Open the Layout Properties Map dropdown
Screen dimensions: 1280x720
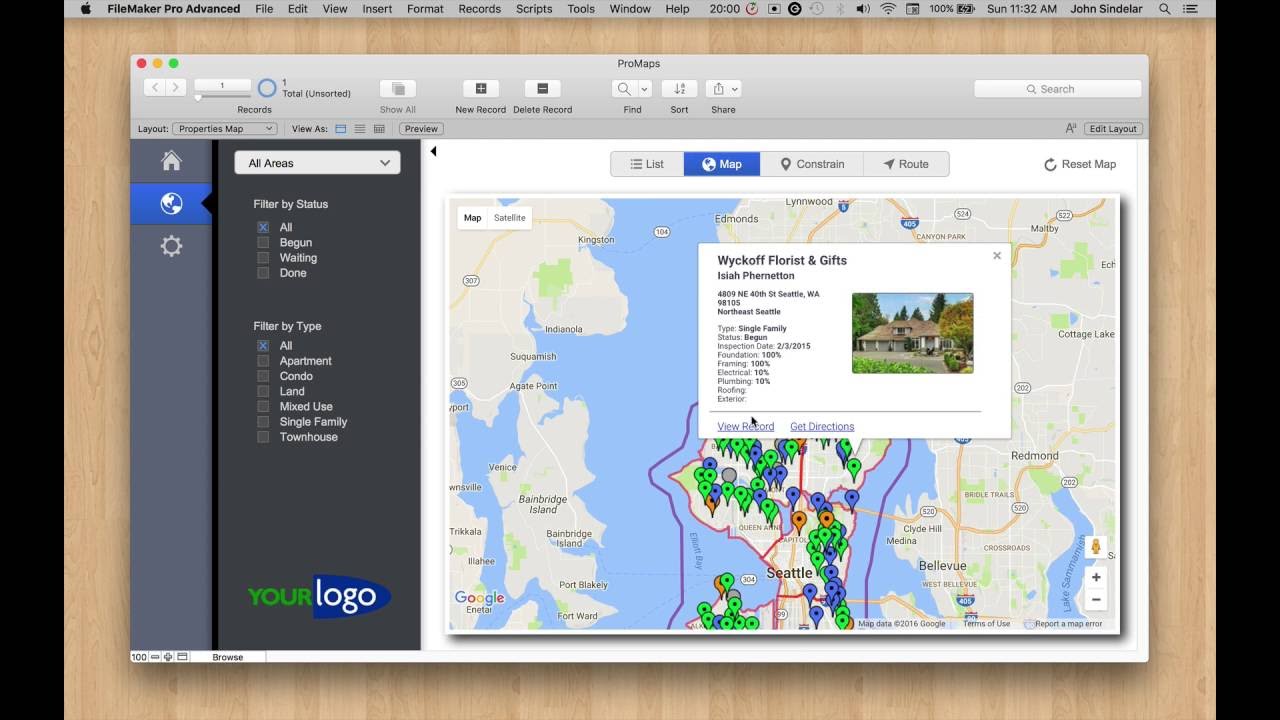[224, 129]
